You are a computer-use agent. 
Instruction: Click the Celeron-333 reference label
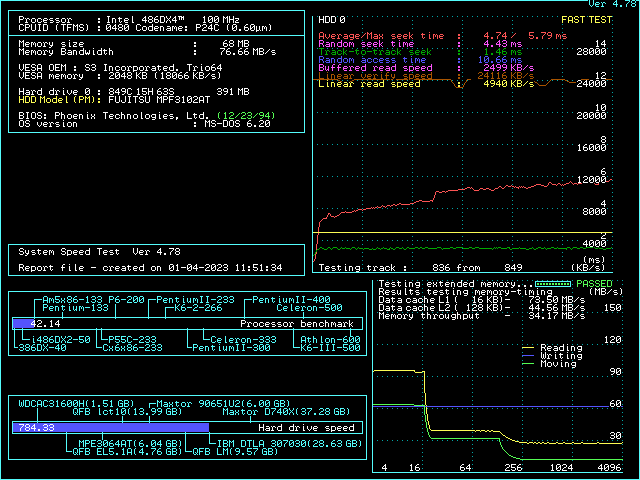coord(244,340)
